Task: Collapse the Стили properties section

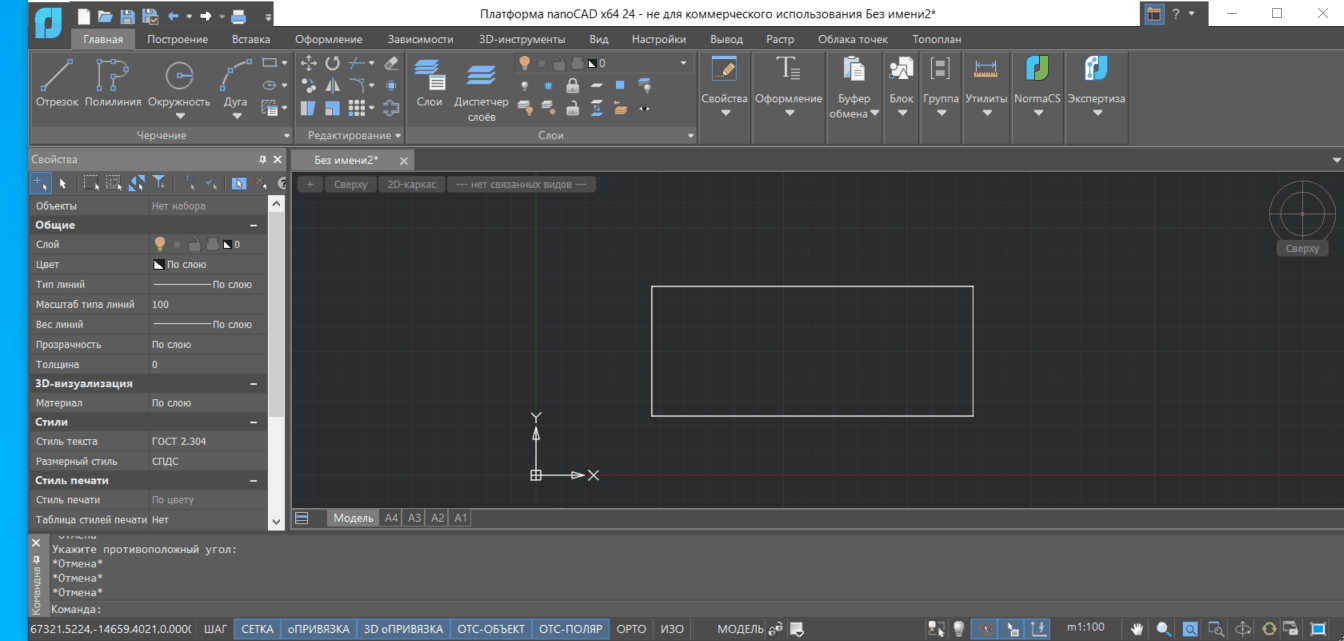Action: pos(254,422)
